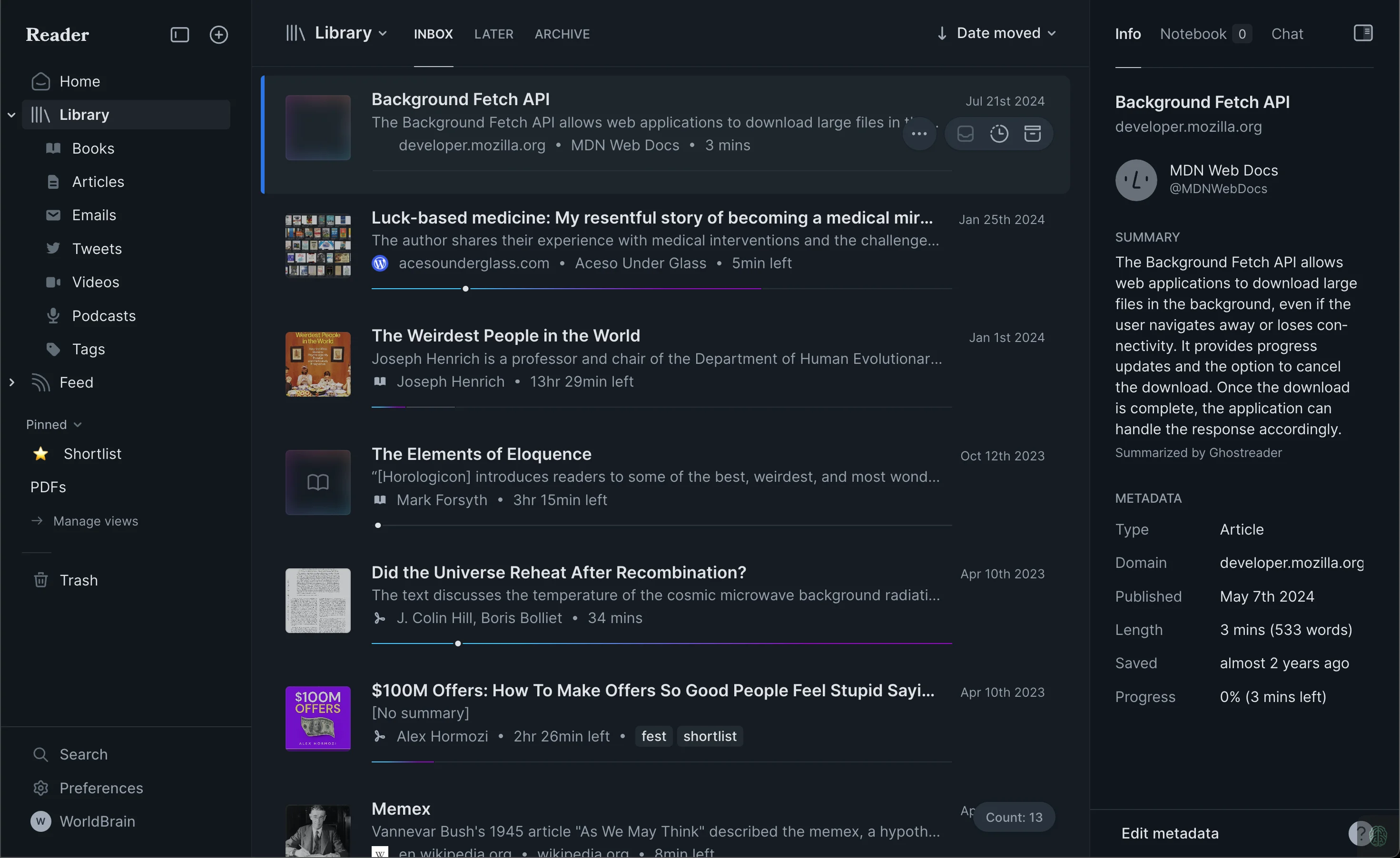Image resolution: width=1400 pixels, height=858 pixels.
Task: Switch to the INBOX tab
Action: click(433, 34)
